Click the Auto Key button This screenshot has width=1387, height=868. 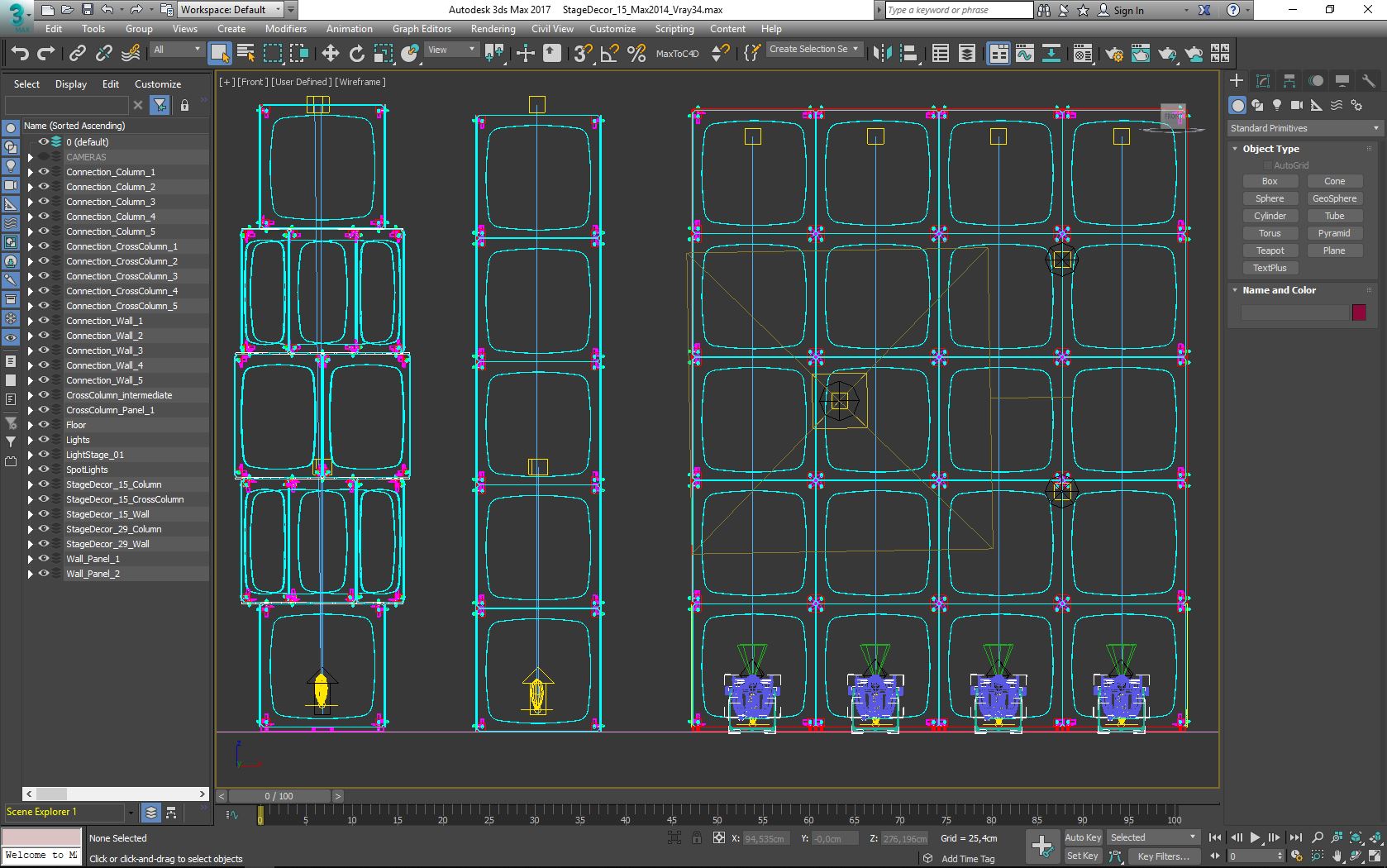click(x=1082, y=837)
